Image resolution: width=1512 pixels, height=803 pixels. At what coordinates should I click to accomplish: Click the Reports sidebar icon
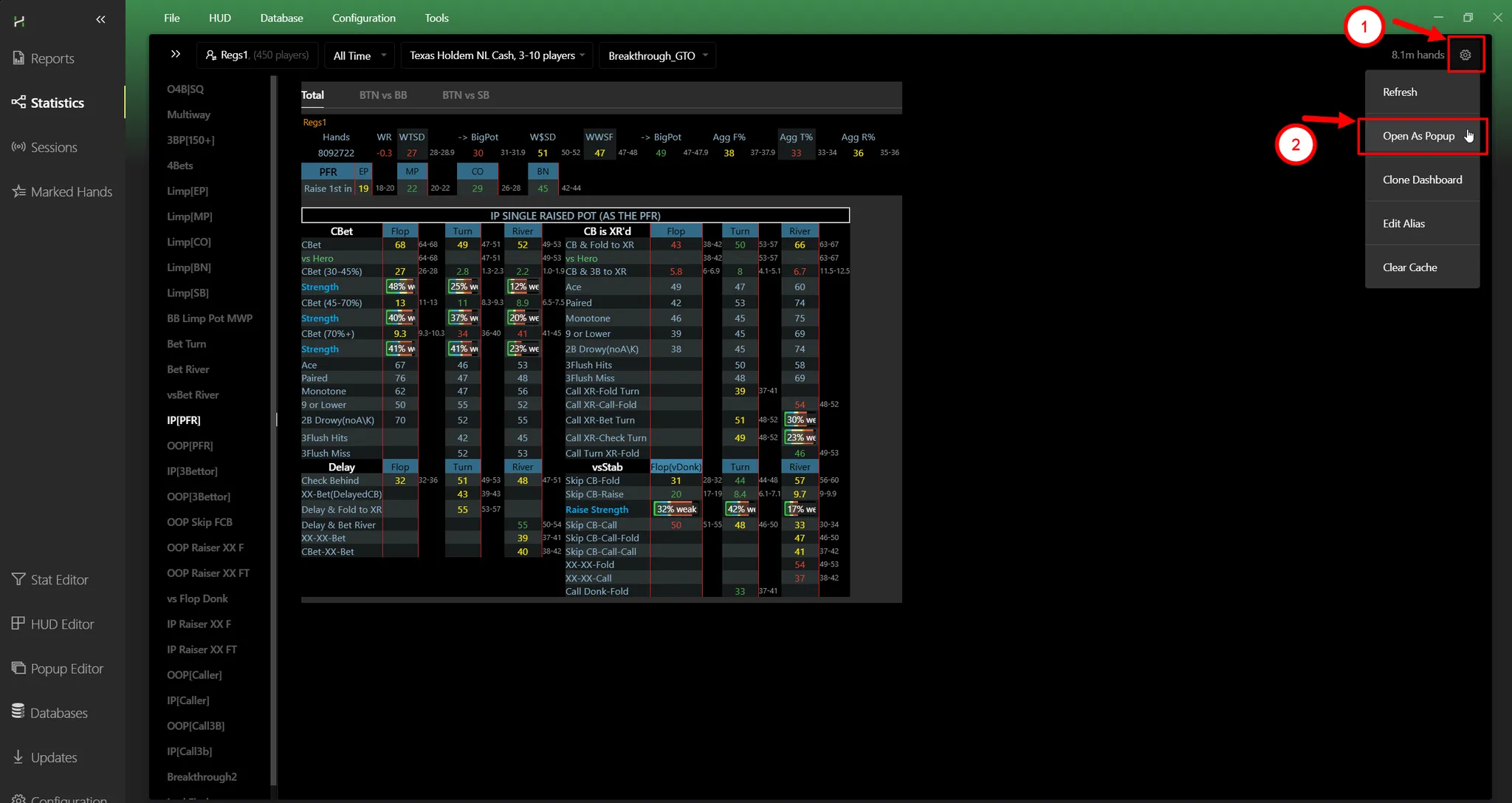pyautogui.click(x=18, y=58)
